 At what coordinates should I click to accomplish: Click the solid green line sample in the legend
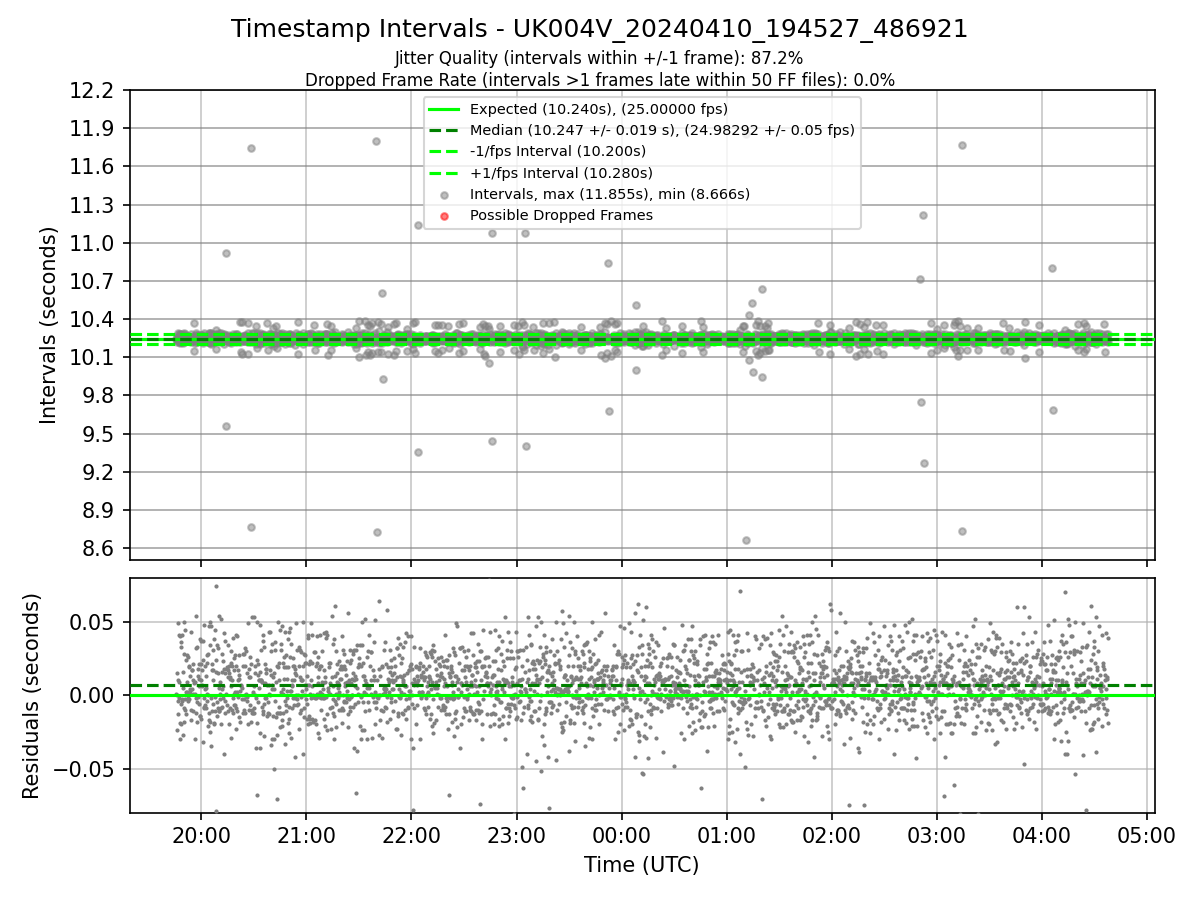(x=445, y=109)
